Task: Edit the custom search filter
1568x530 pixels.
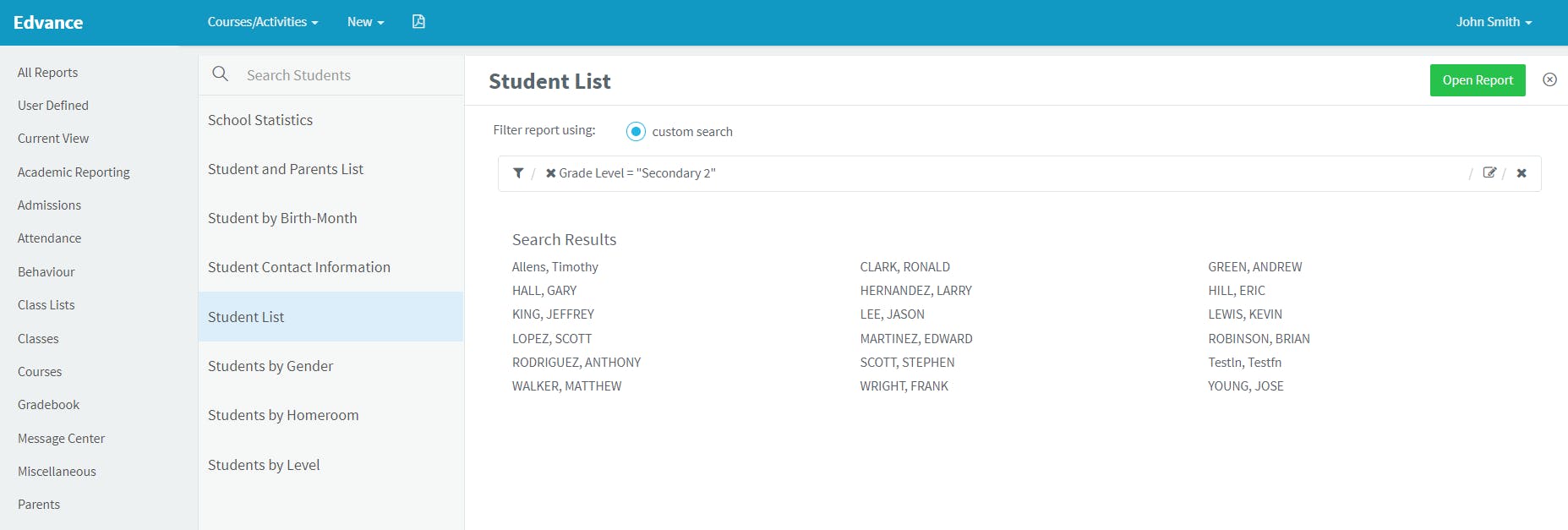Action: click(1489, 173)
